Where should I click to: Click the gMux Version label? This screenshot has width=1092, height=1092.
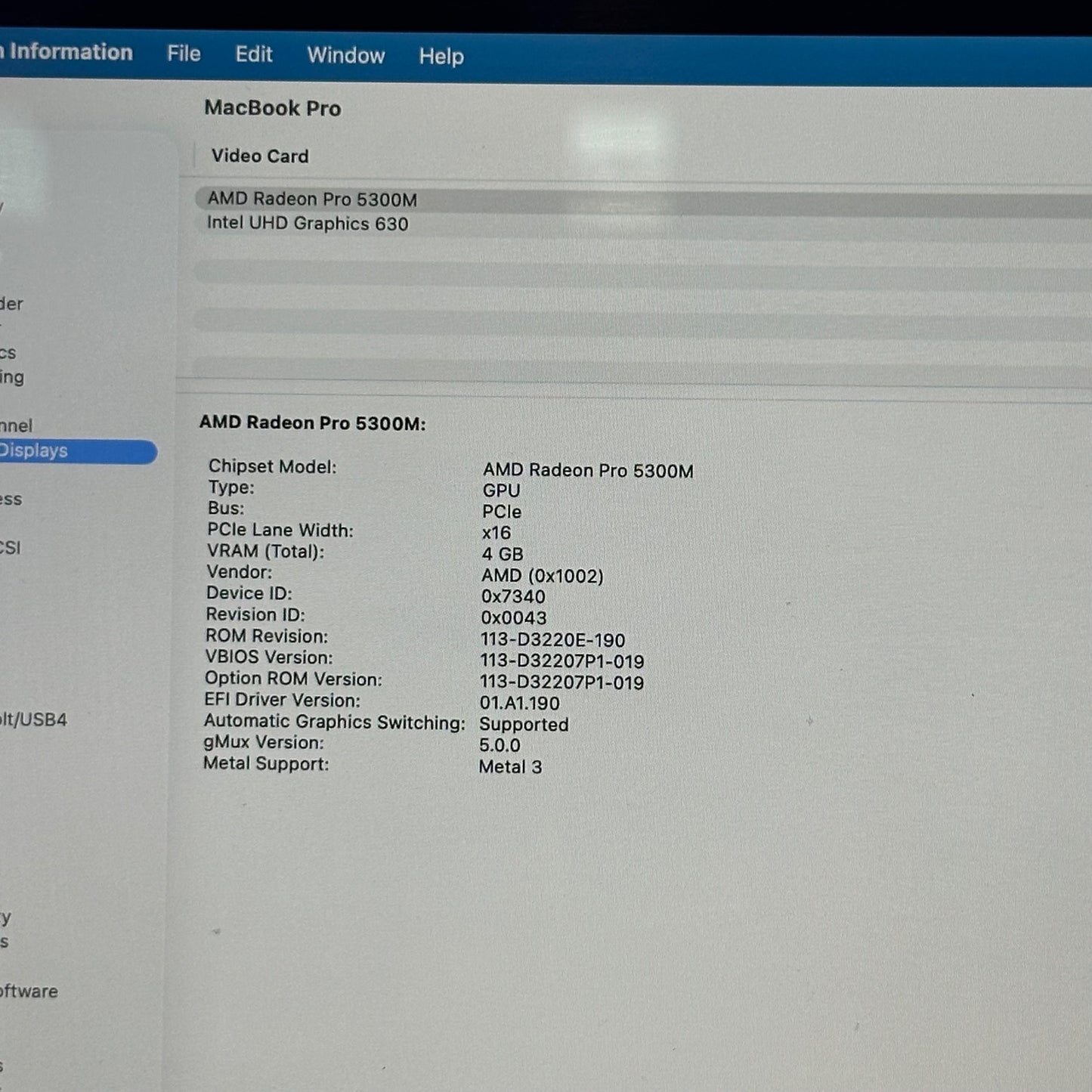click(263, 743)
